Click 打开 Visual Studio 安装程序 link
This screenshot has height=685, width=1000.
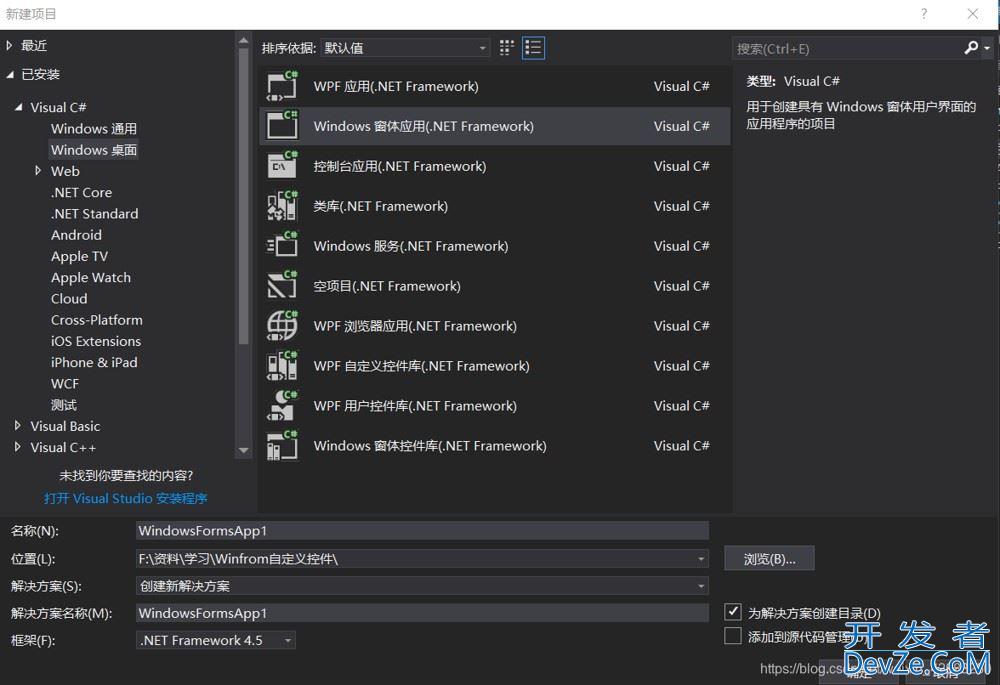click(x=126, y=498)
